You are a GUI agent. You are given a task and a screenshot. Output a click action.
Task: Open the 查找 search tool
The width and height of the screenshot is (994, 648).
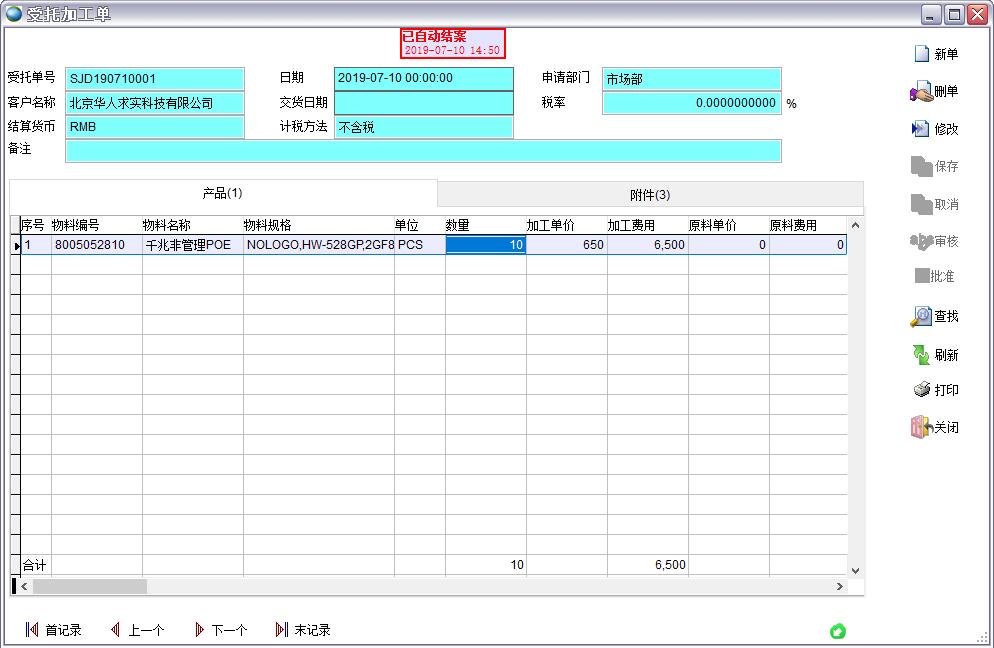pyautogui.click(x=921, y=317)
